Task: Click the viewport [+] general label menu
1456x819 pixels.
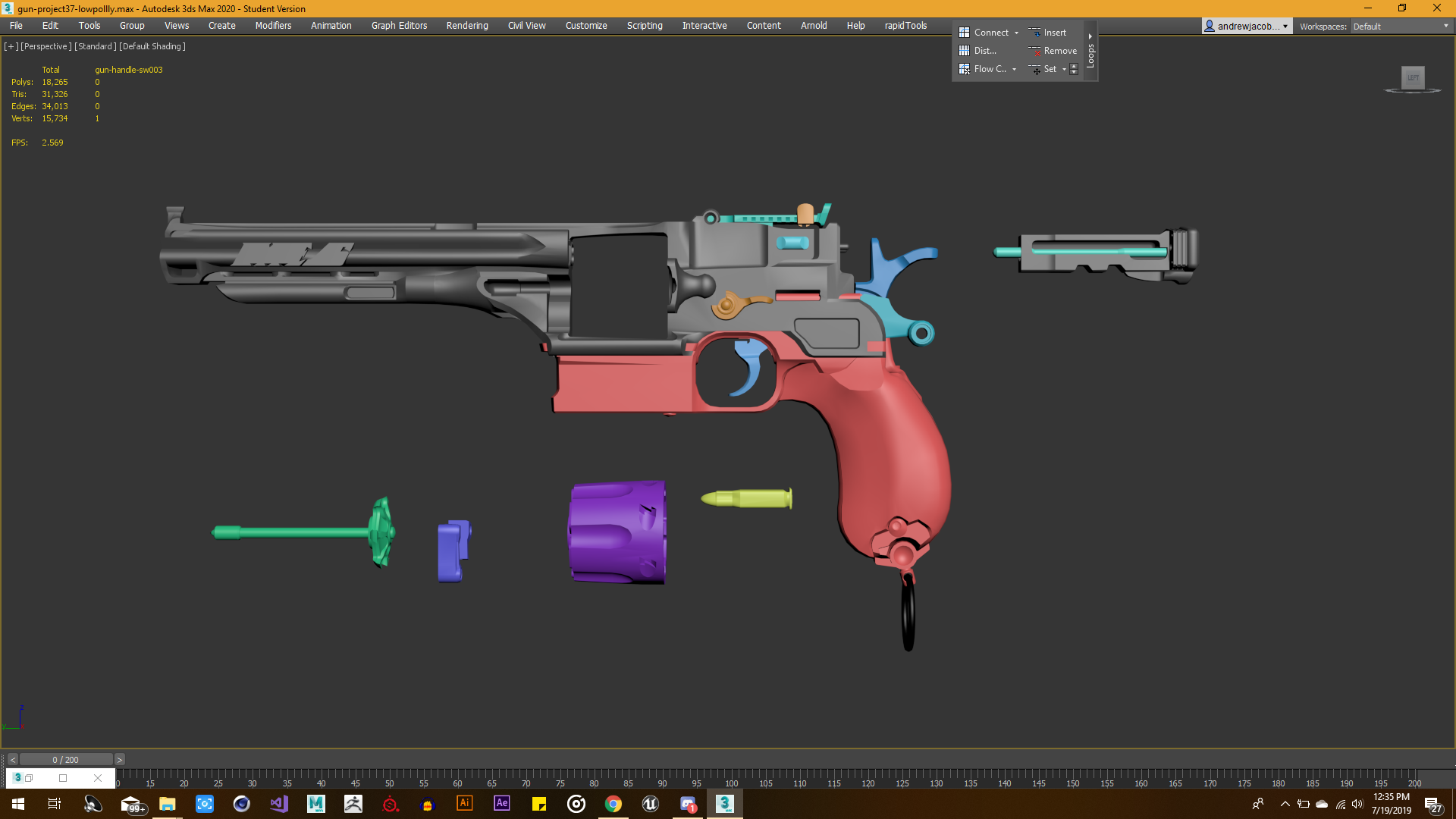Action: pos(11,46)
